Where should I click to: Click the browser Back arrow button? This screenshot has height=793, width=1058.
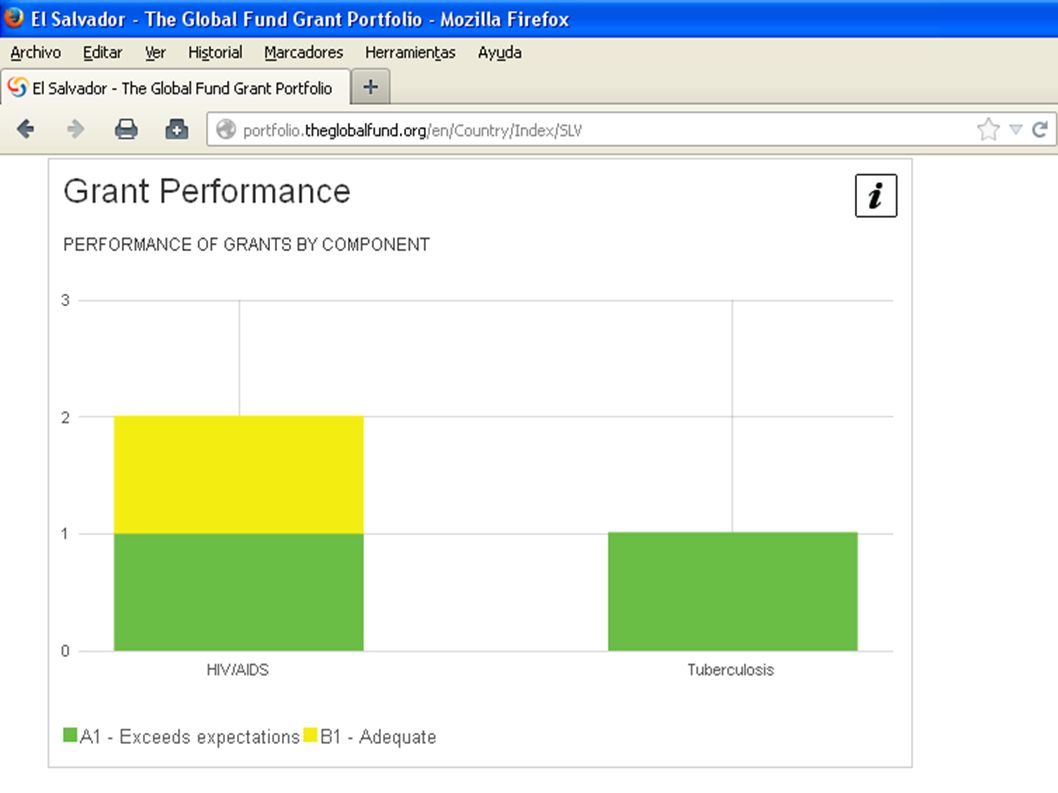[26, 129]
